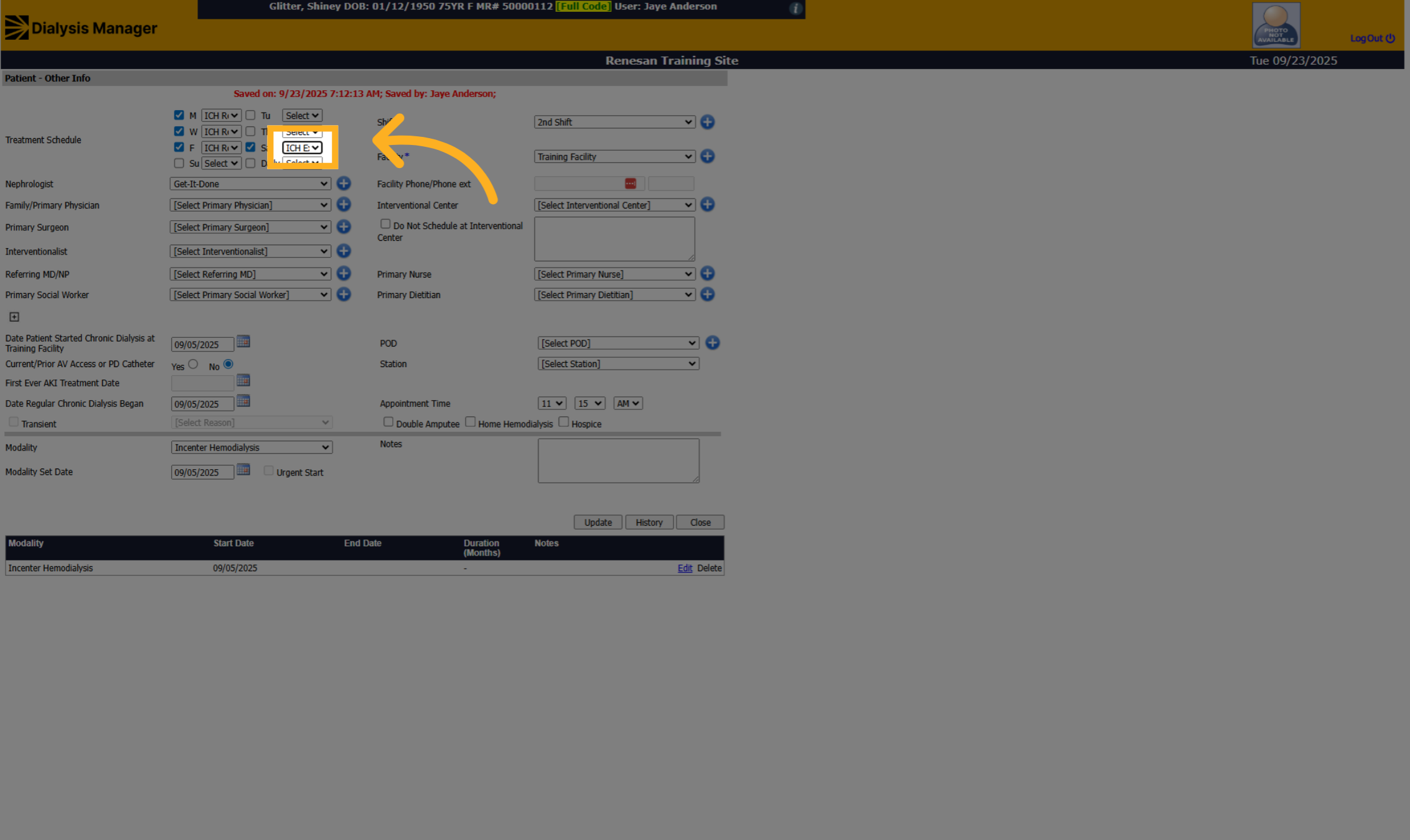Click the History button
Image resolution: width=1410 pixels, height=840 pixels.
[649, 522]
